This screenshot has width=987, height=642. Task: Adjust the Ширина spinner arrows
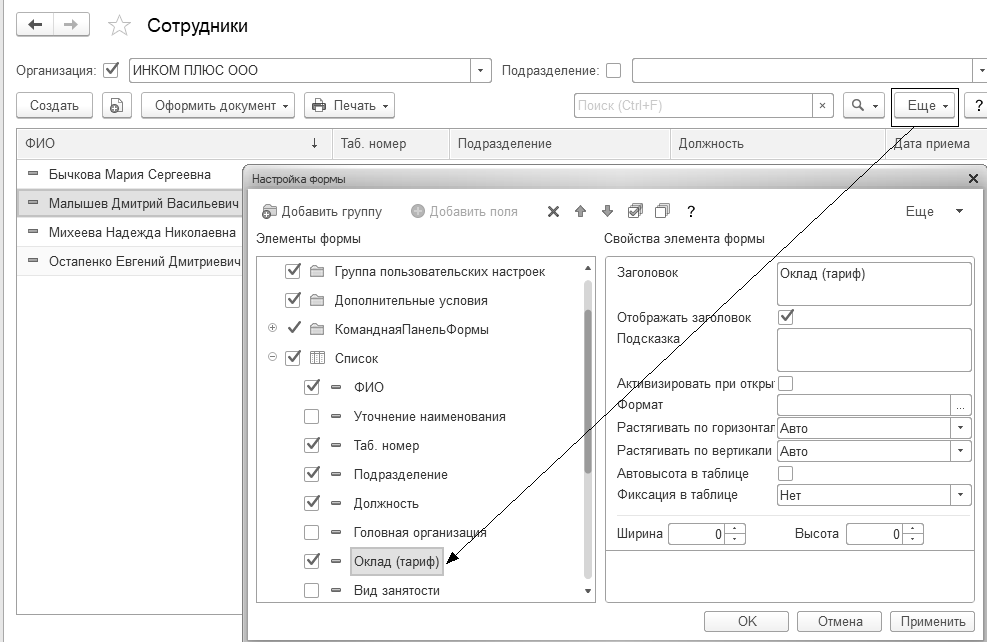click(735, 534)
